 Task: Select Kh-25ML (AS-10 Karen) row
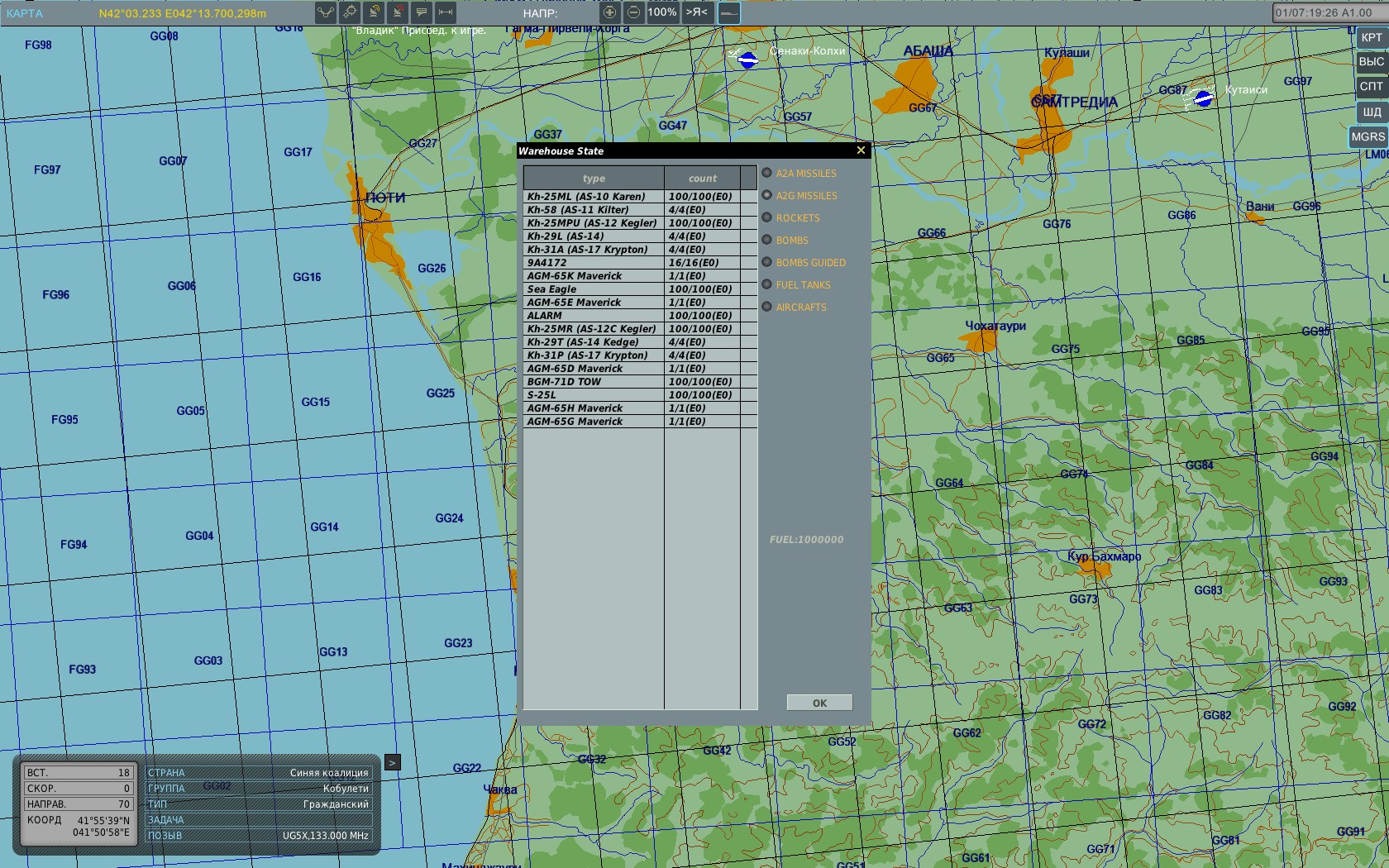point(640,197)
